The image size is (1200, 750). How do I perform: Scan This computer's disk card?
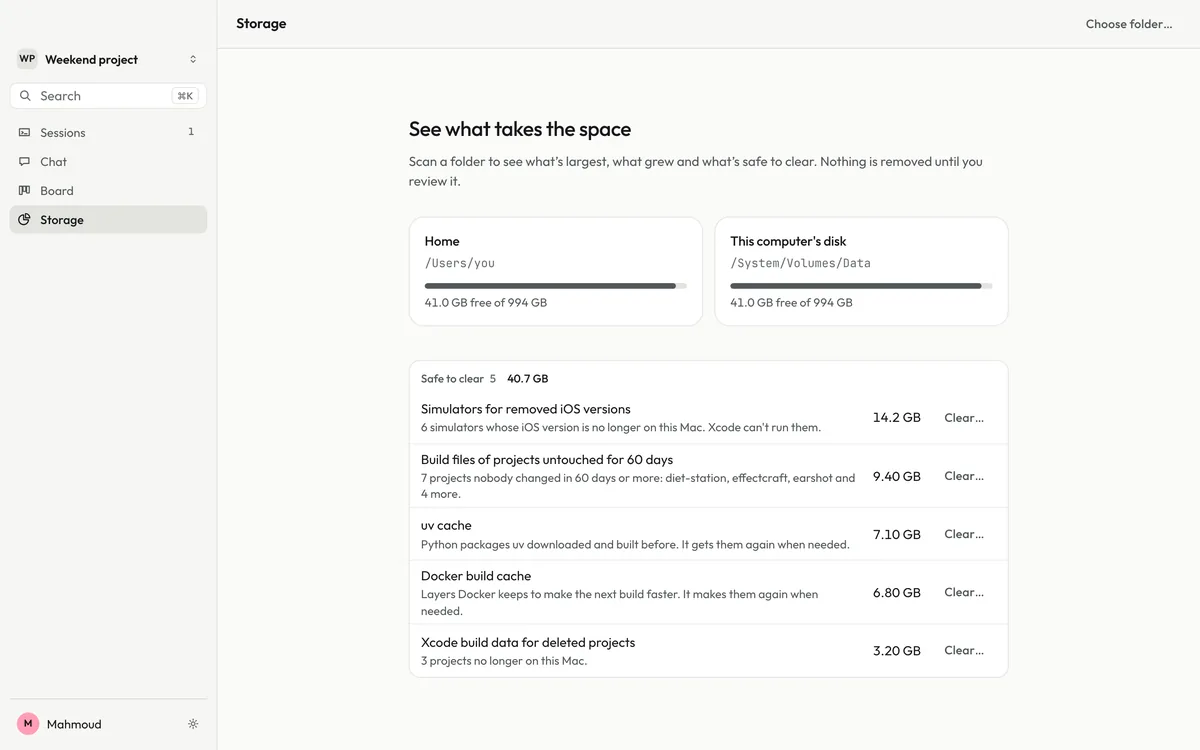point(861,272)
